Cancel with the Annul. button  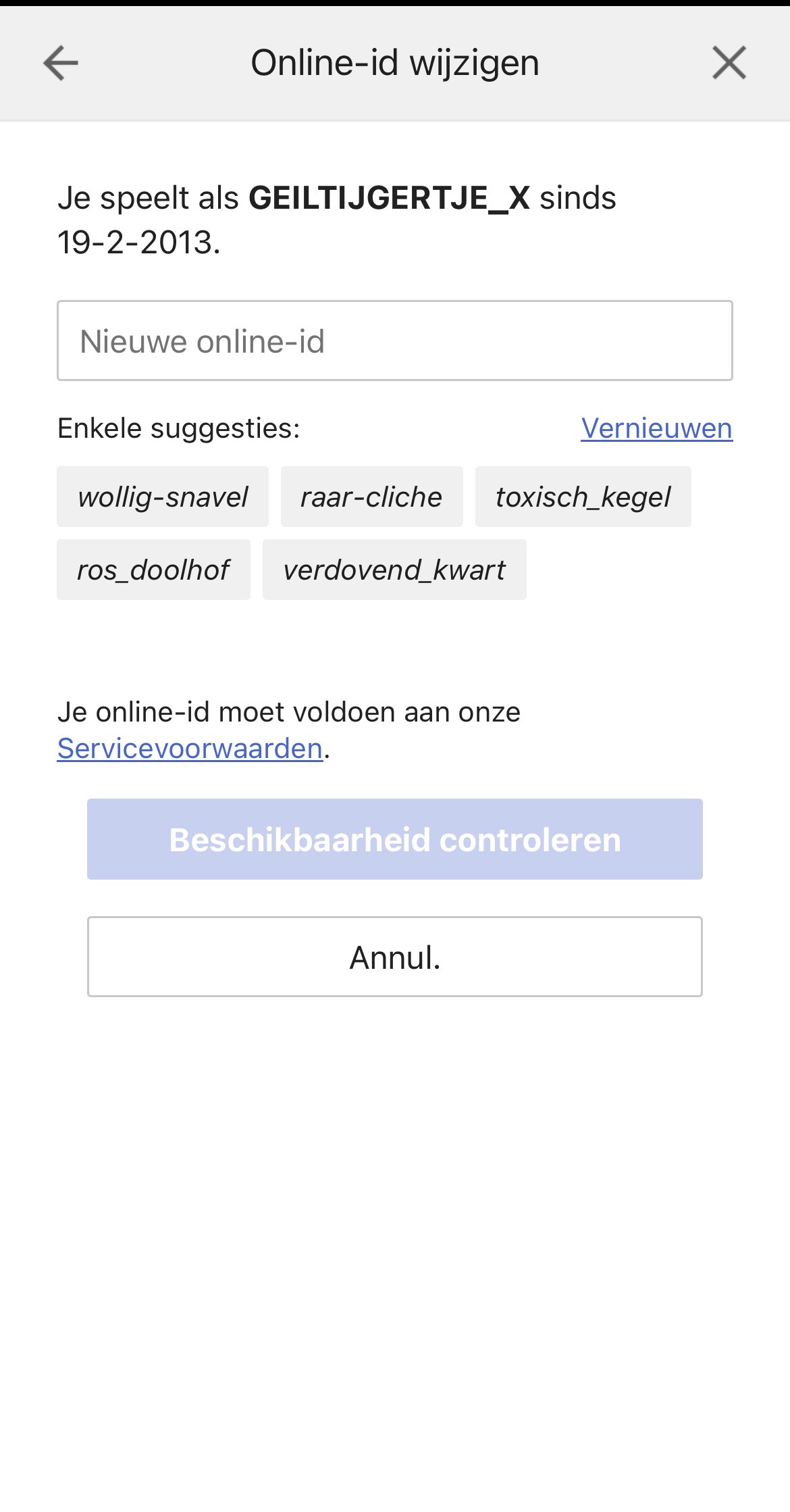coord(394,957)
